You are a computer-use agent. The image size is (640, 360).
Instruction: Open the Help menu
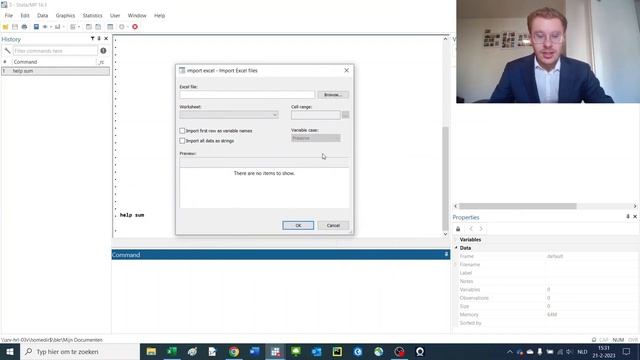160,16
